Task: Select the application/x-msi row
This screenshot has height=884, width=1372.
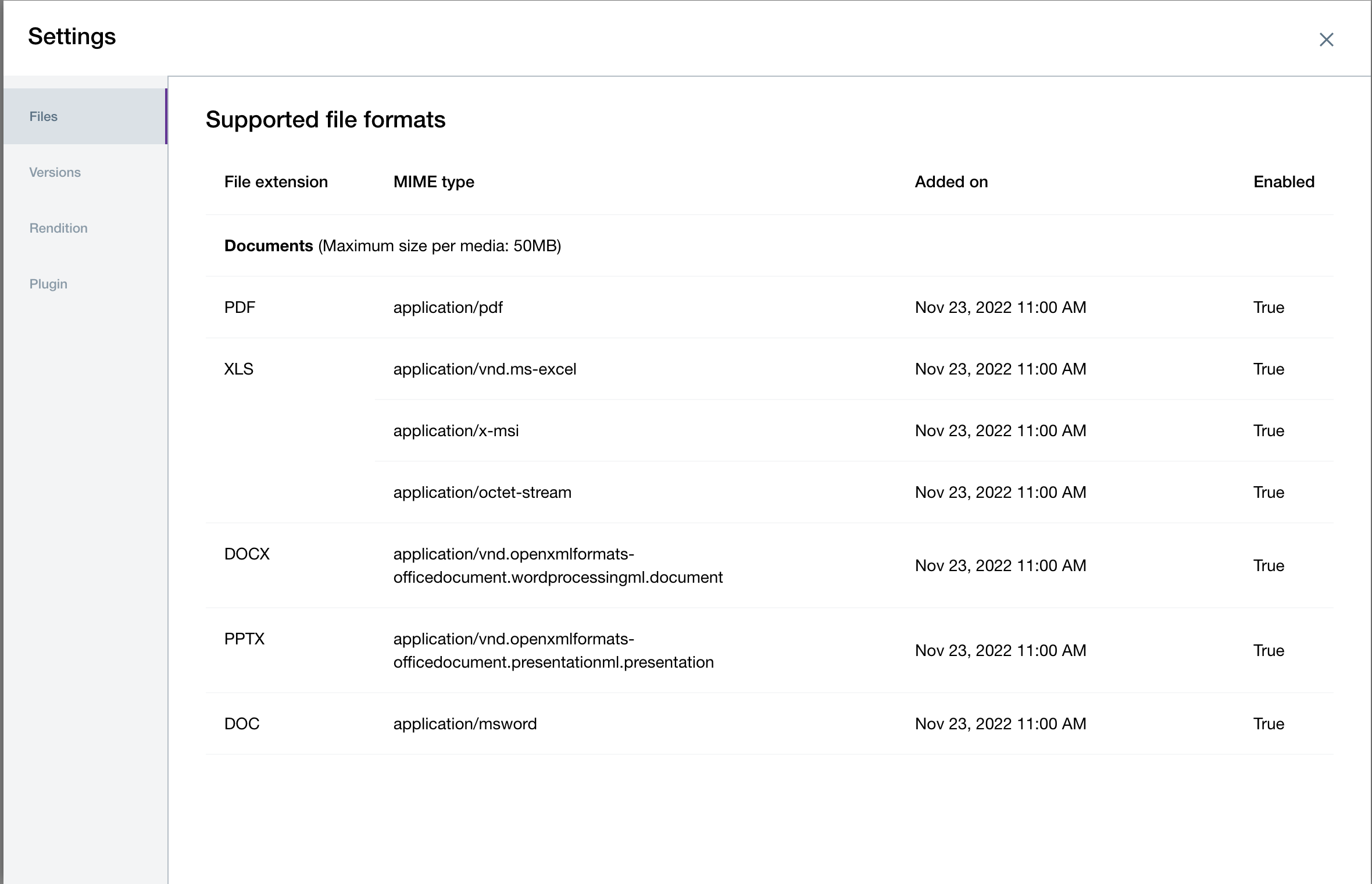Action: coord(456,430)
